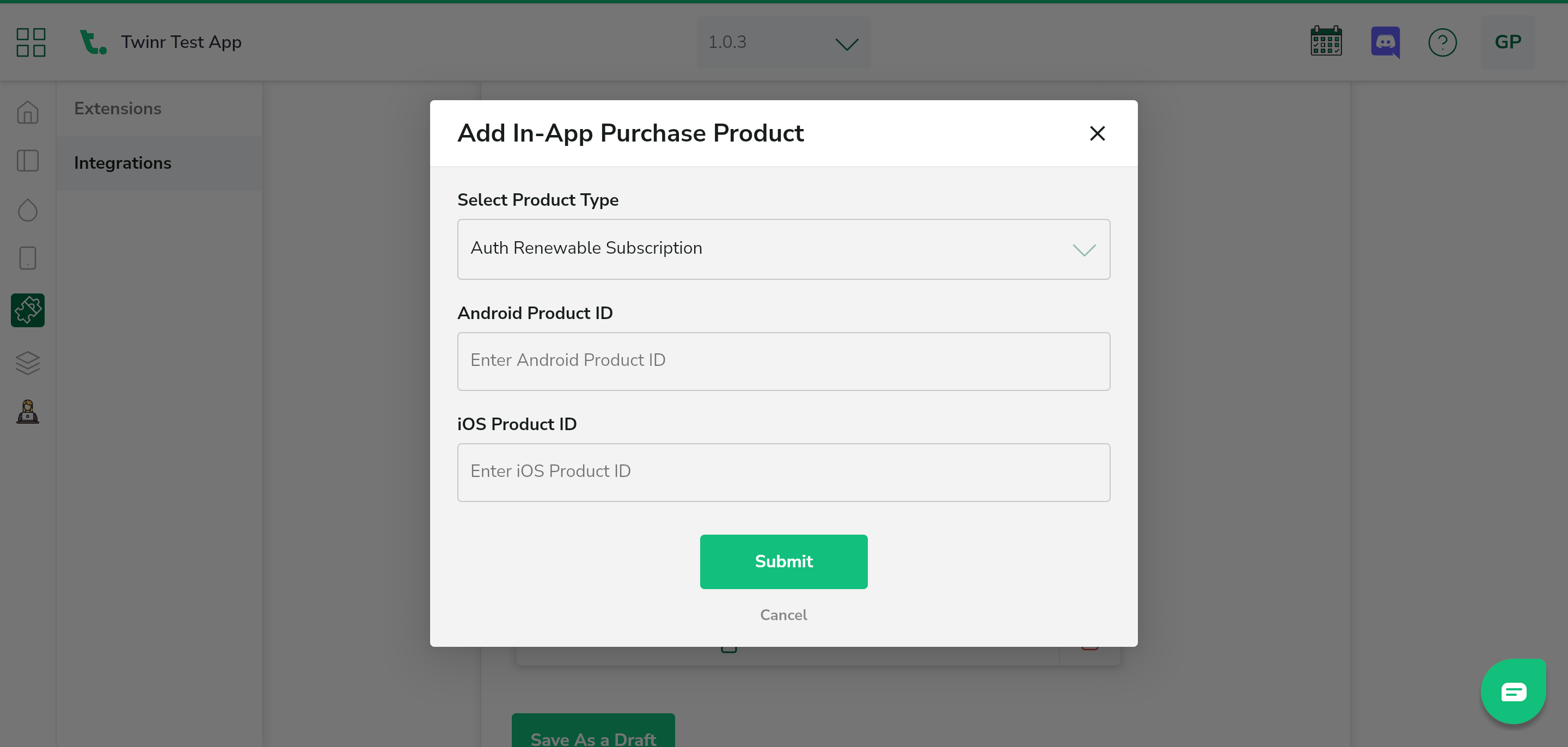The height and width of the screenshot is (747, 1568).
Task: Open the layers stack sidebar icon
Action: (28, 363)
